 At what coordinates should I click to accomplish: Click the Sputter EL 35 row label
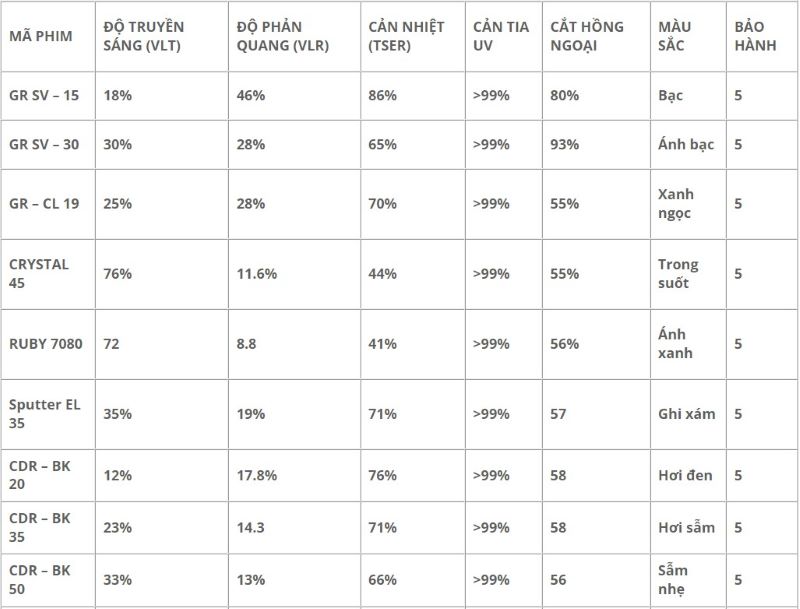click(x=44, y=413)
